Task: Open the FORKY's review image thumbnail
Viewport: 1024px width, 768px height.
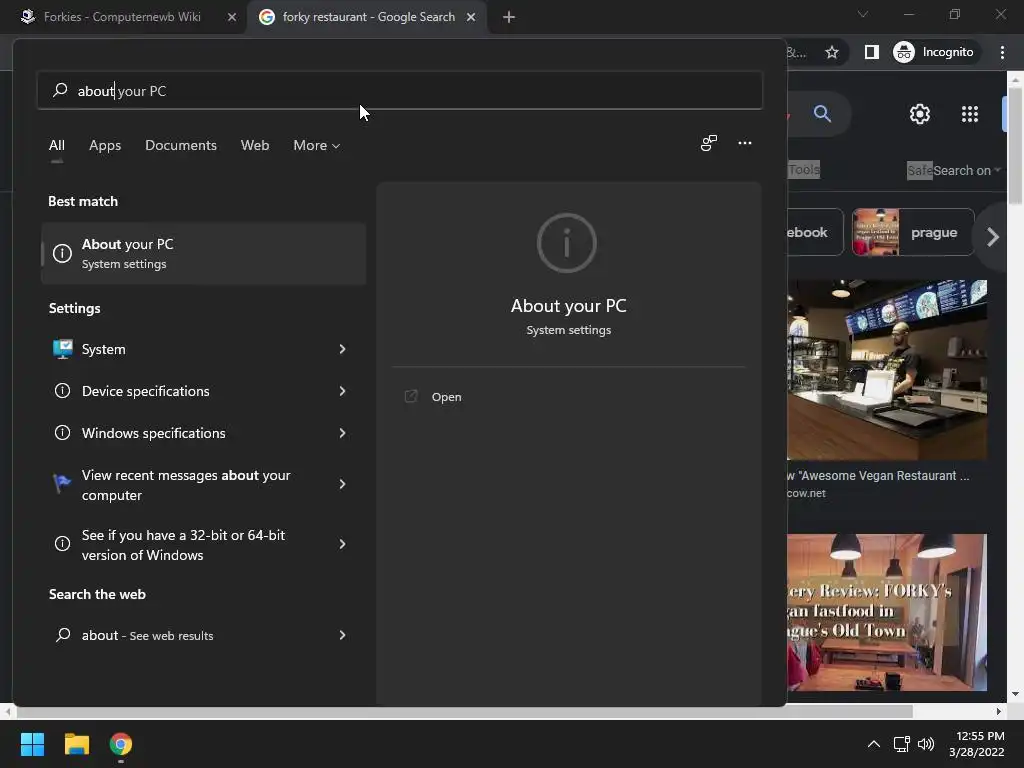Action: [x=887, y=613]
